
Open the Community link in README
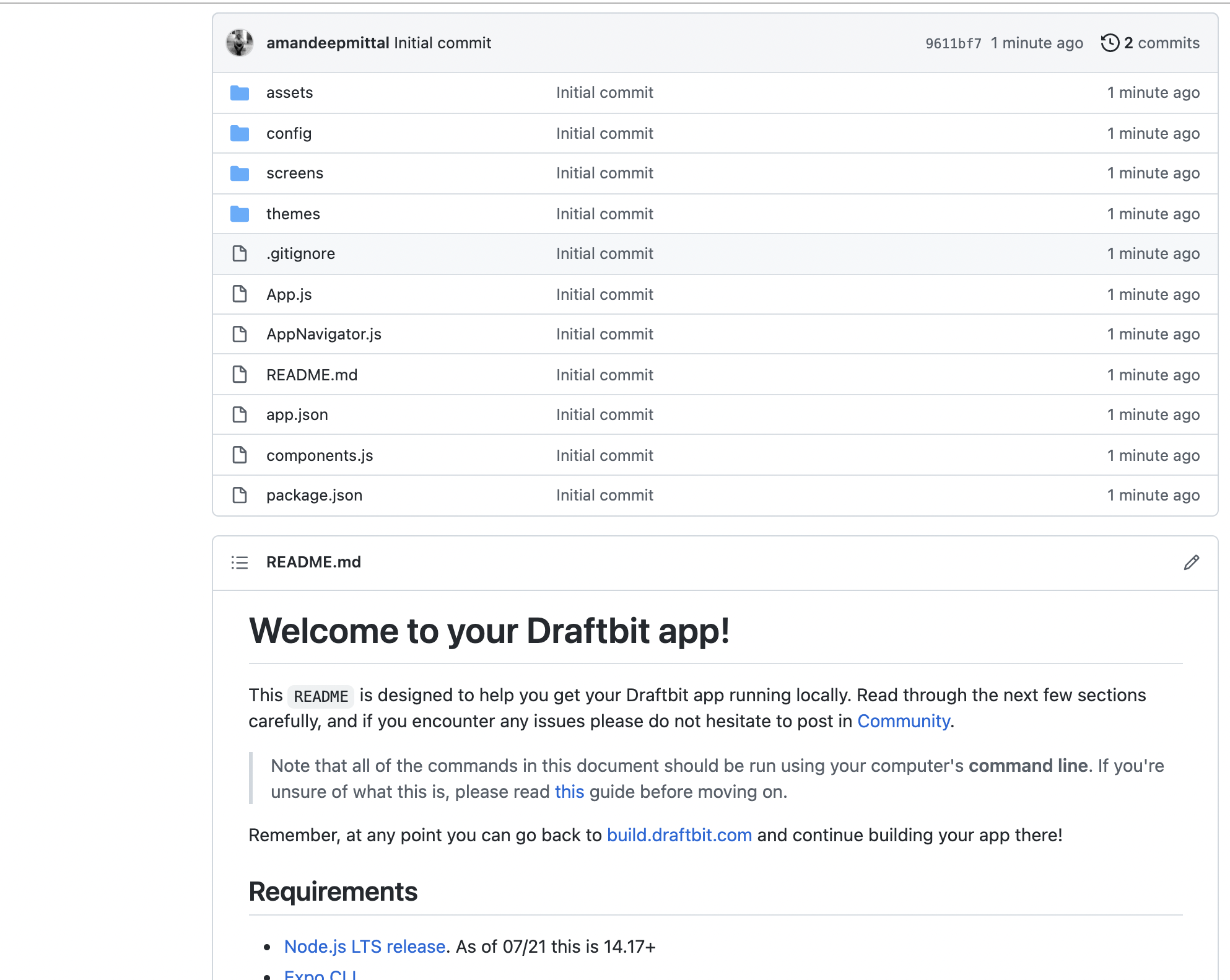(904, 721)
